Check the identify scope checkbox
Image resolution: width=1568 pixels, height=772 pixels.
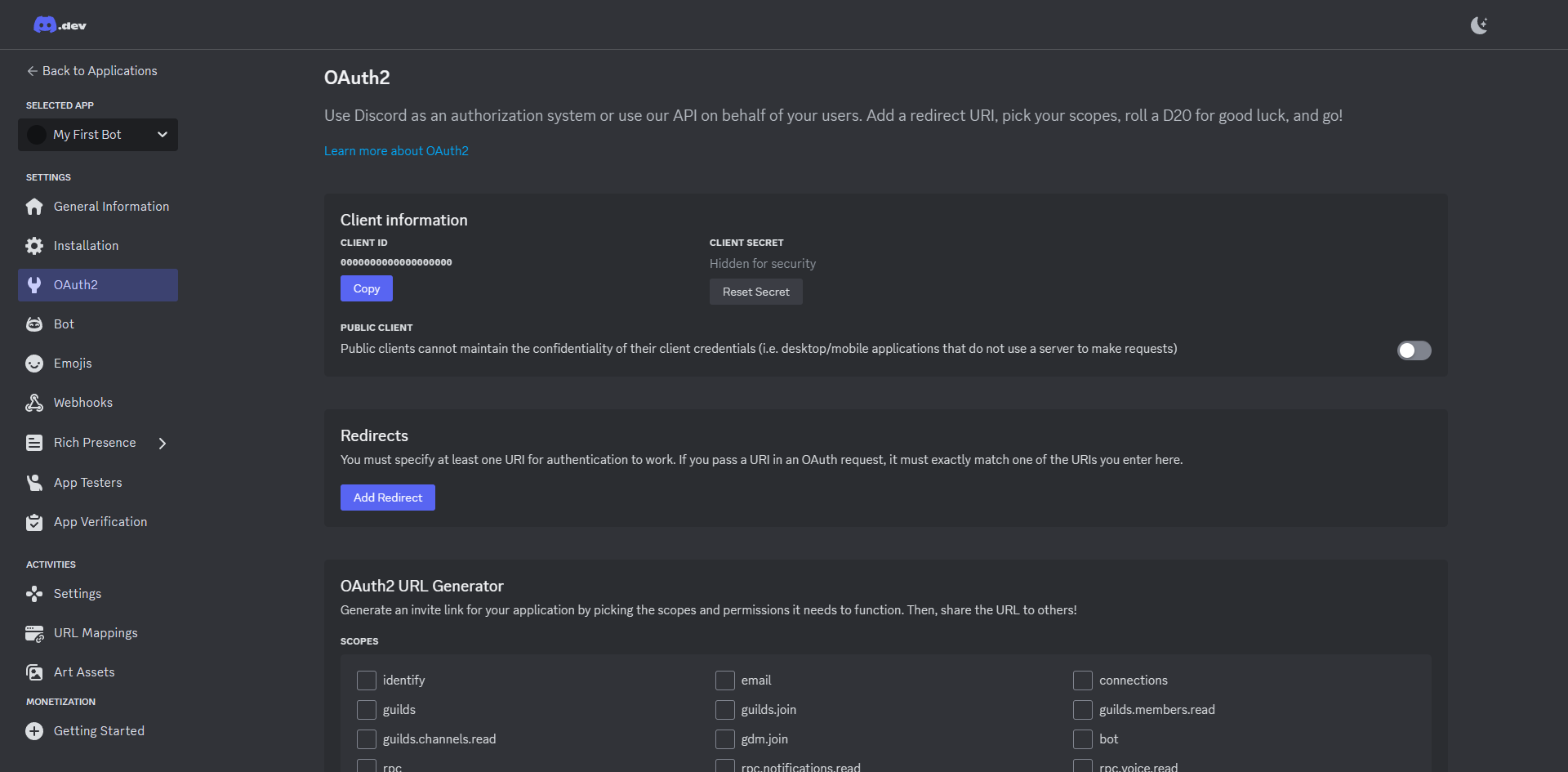tap(367, 681)
